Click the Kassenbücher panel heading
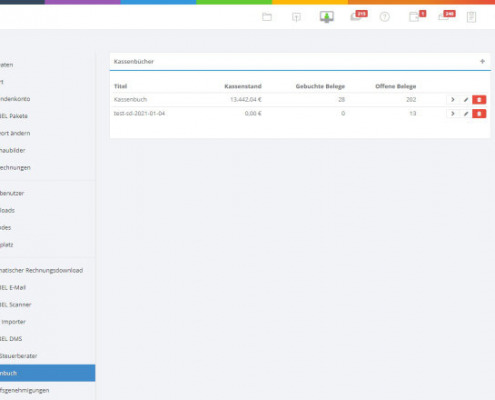This screenshot has height=400, width=495. point(134,61)
